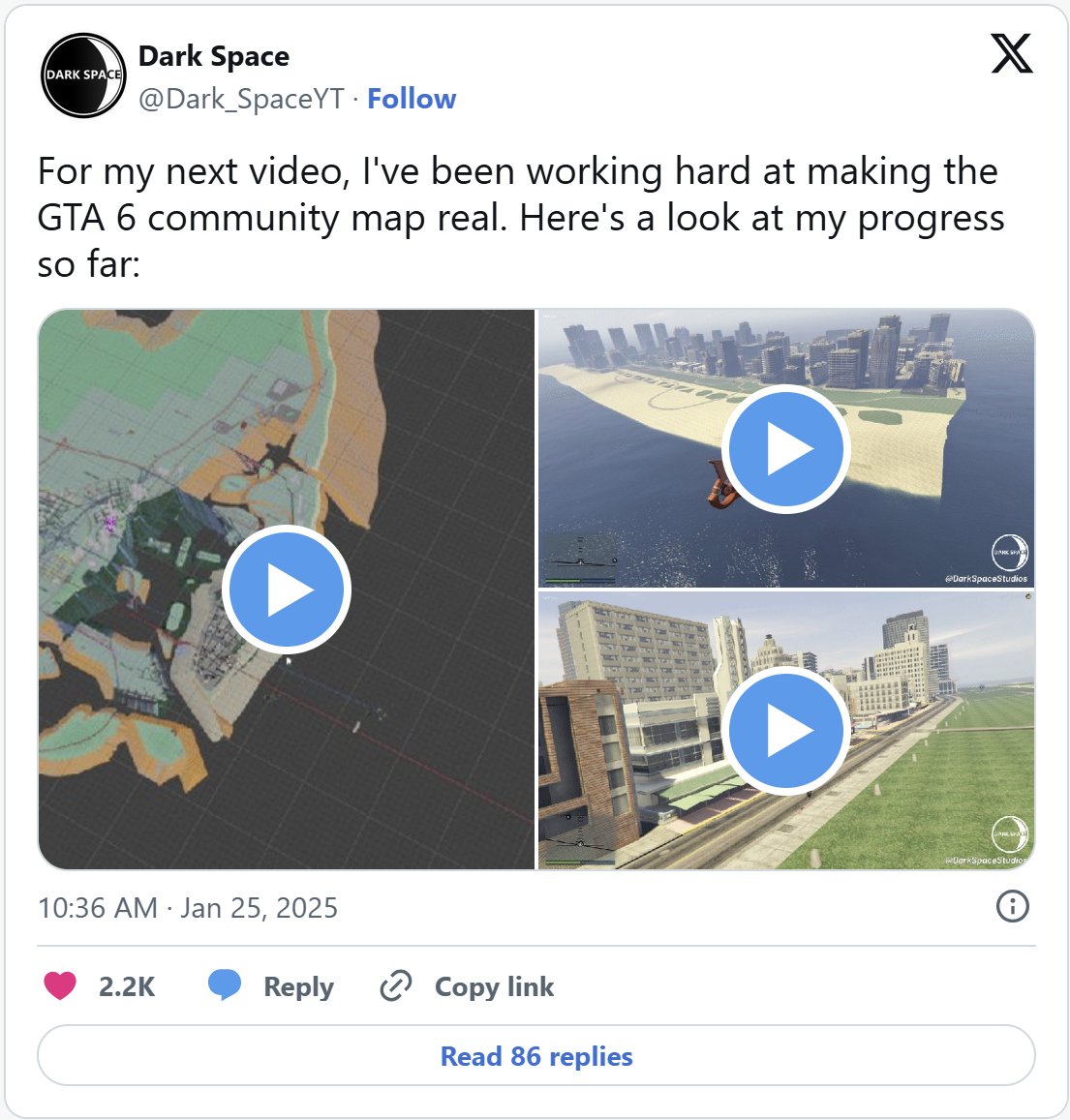Image resolution: width=1070 pixels, height=1120 pixels.
Task: Click the 2.2K likes count
Action: click(x=127, y=986)
